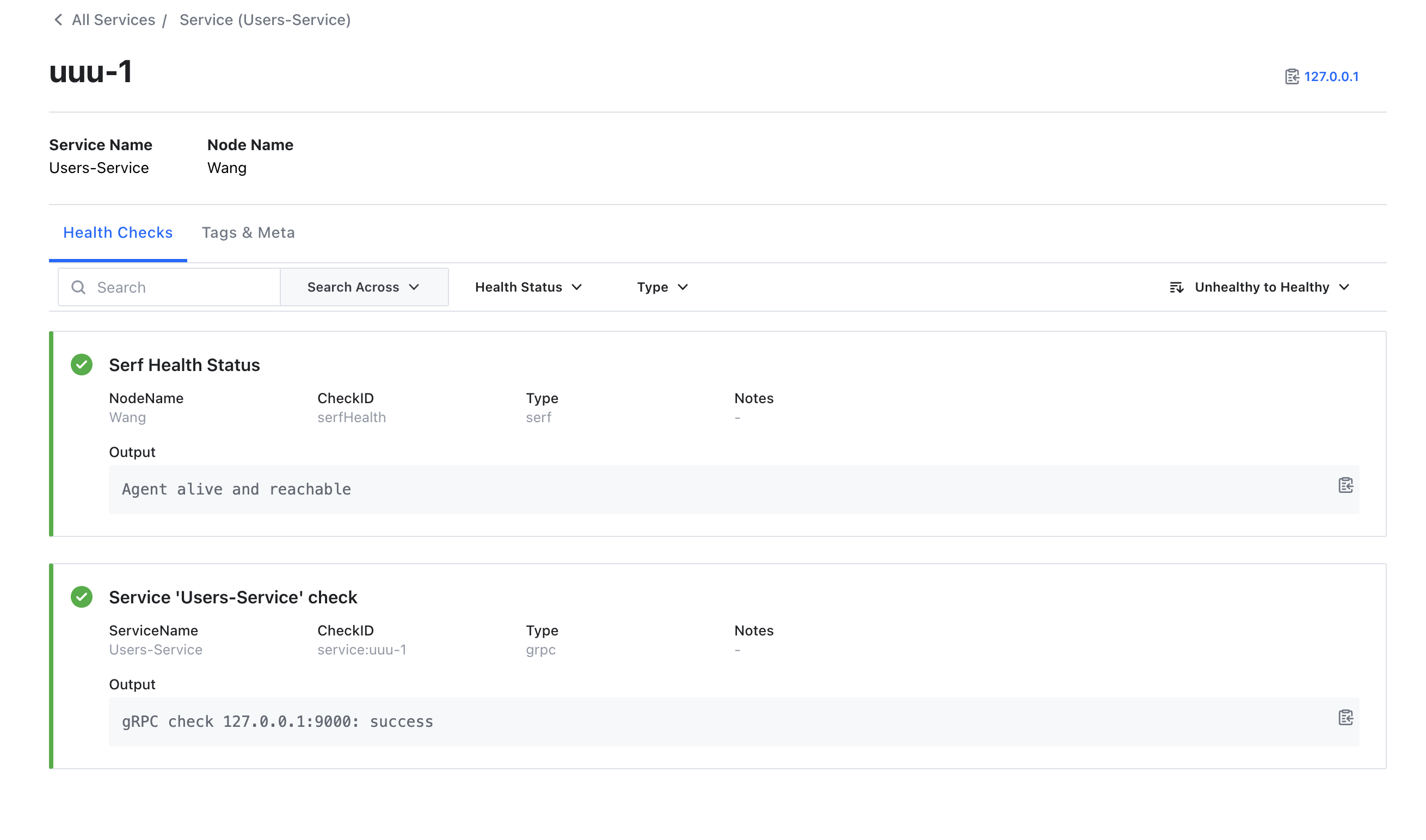Click the serfHealth CheckID value
1426x840 pixels.
(x=352, y=417)
